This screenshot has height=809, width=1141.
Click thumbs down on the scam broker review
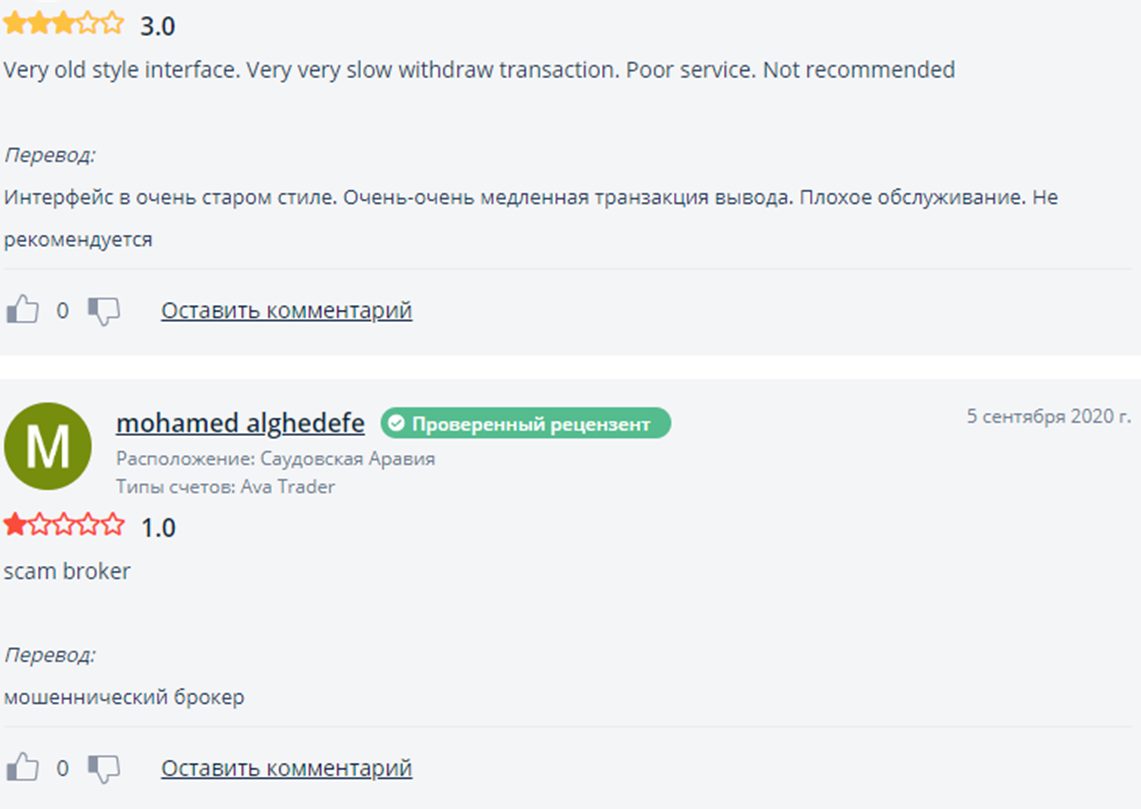(104, 769)
